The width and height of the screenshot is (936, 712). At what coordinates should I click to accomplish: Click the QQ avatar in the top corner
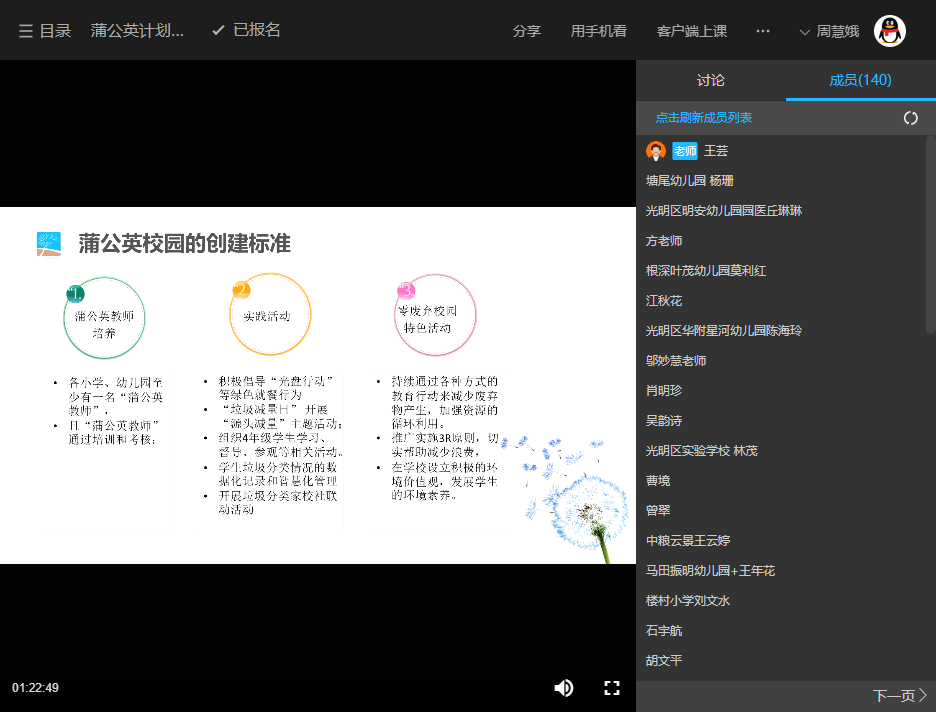click(889, 29)
